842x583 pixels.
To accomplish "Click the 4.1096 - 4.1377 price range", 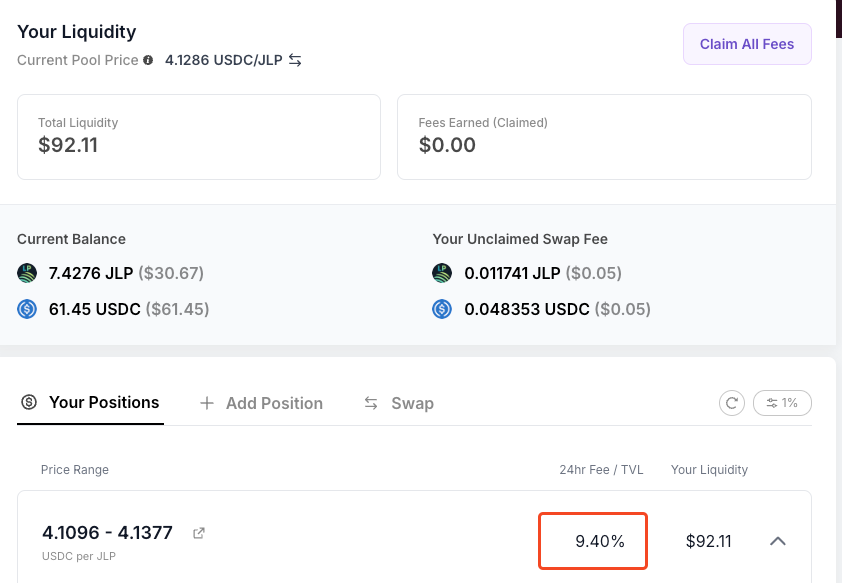I will click(x=107, y=533).
